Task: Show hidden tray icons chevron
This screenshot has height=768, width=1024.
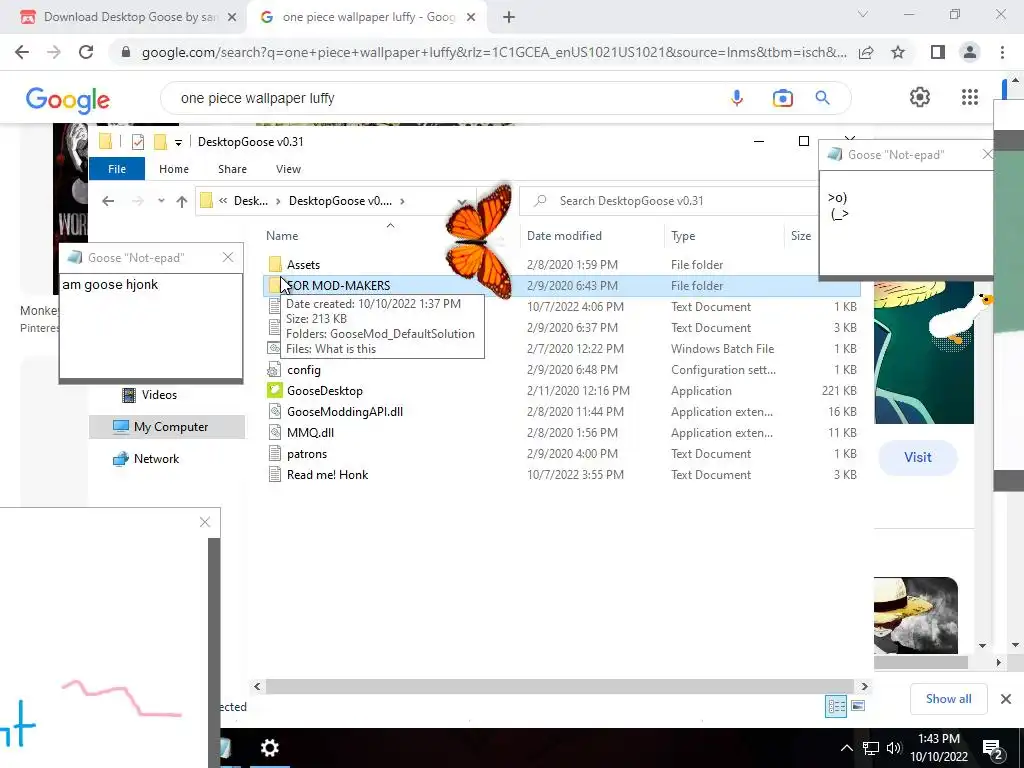Action: coord(846,748)
